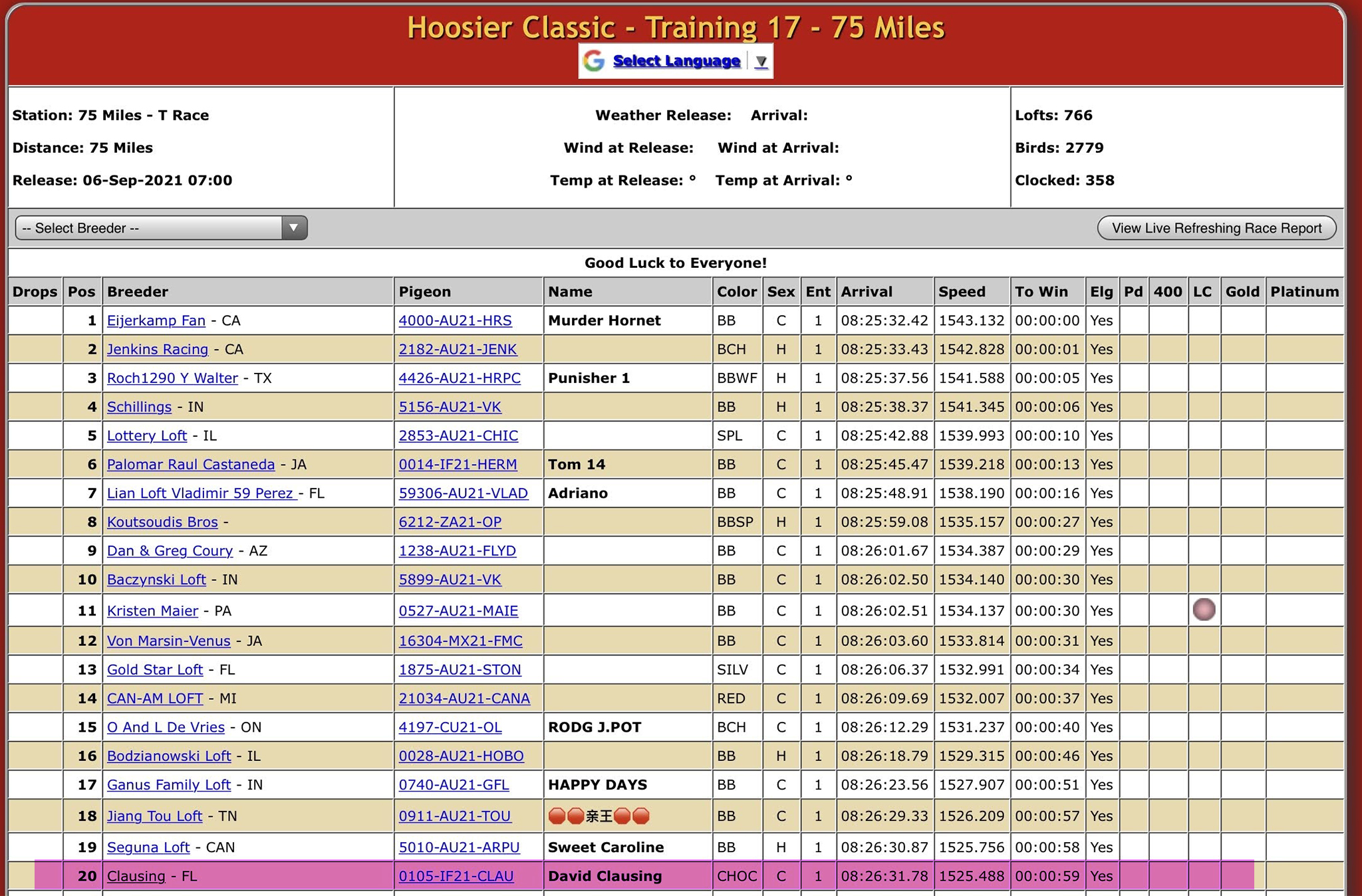This screenshot has height=896, width=1362.
Task: Click the Speed column header
Action: tap(961, 292)
